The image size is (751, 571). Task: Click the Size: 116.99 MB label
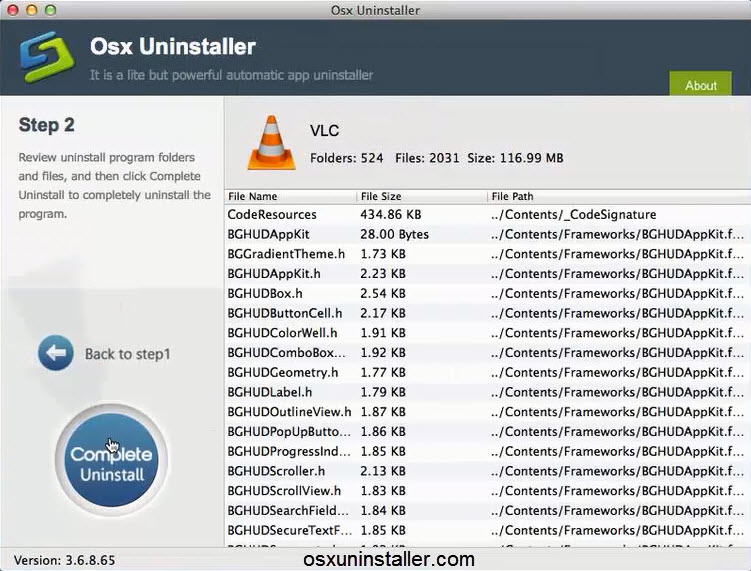[515, 158]
